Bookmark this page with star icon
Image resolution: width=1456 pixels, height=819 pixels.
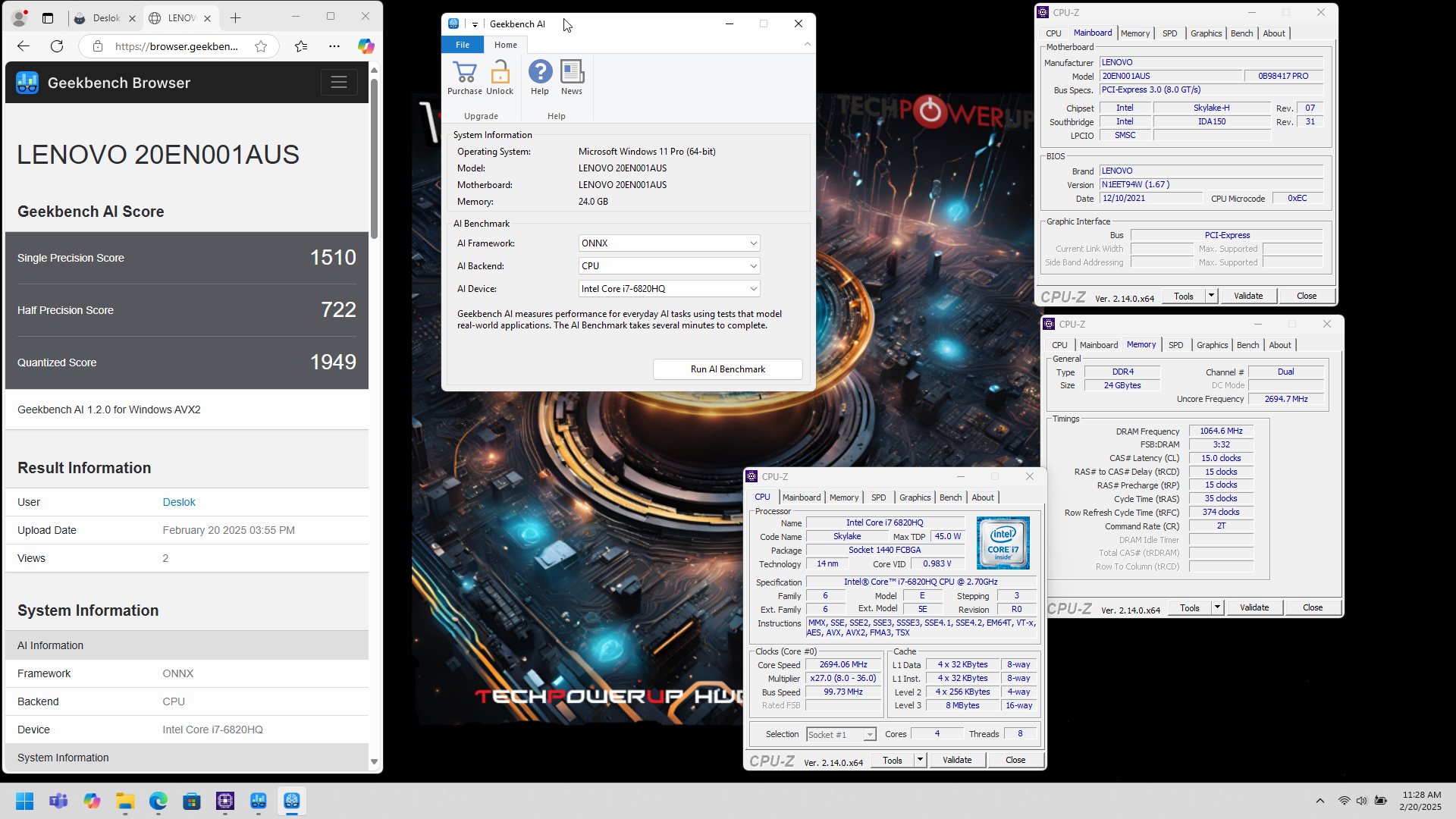point(261,46)
